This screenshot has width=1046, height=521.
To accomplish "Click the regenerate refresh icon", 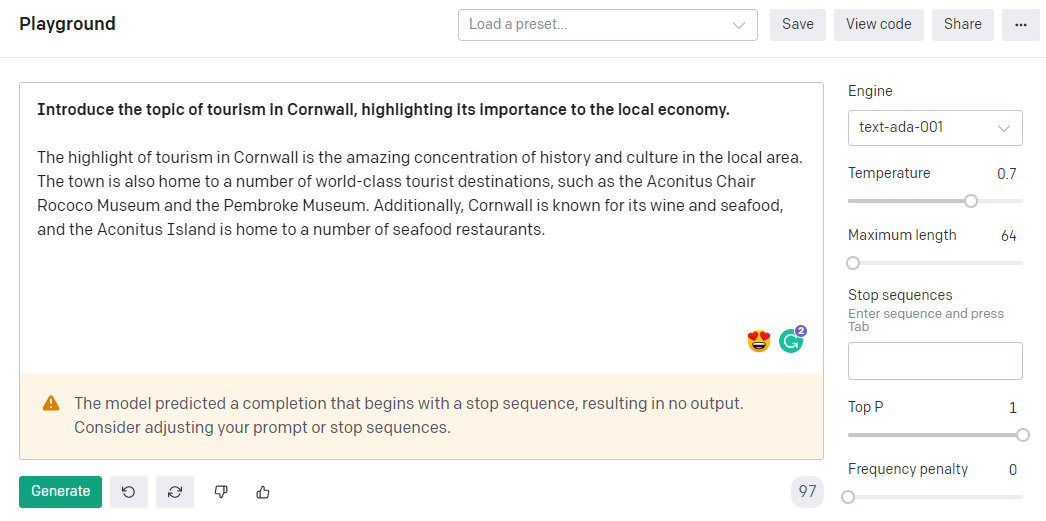I will 175,492.
